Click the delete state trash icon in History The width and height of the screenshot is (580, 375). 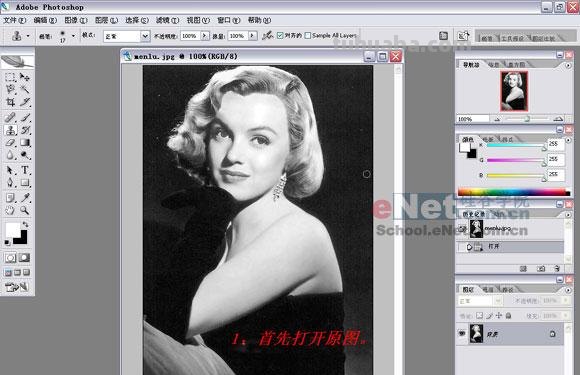[557, 268]
